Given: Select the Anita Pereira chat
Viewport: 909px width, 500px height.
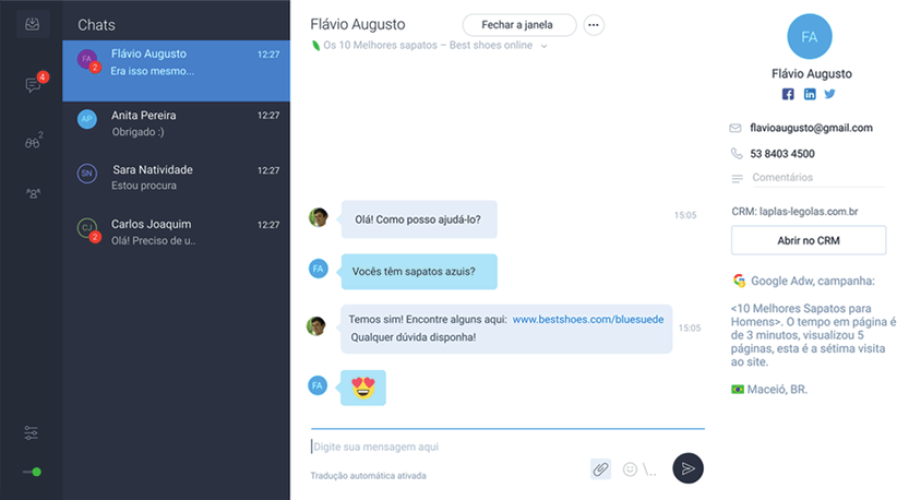Looking at the screenshot, I should click(176, 124).
